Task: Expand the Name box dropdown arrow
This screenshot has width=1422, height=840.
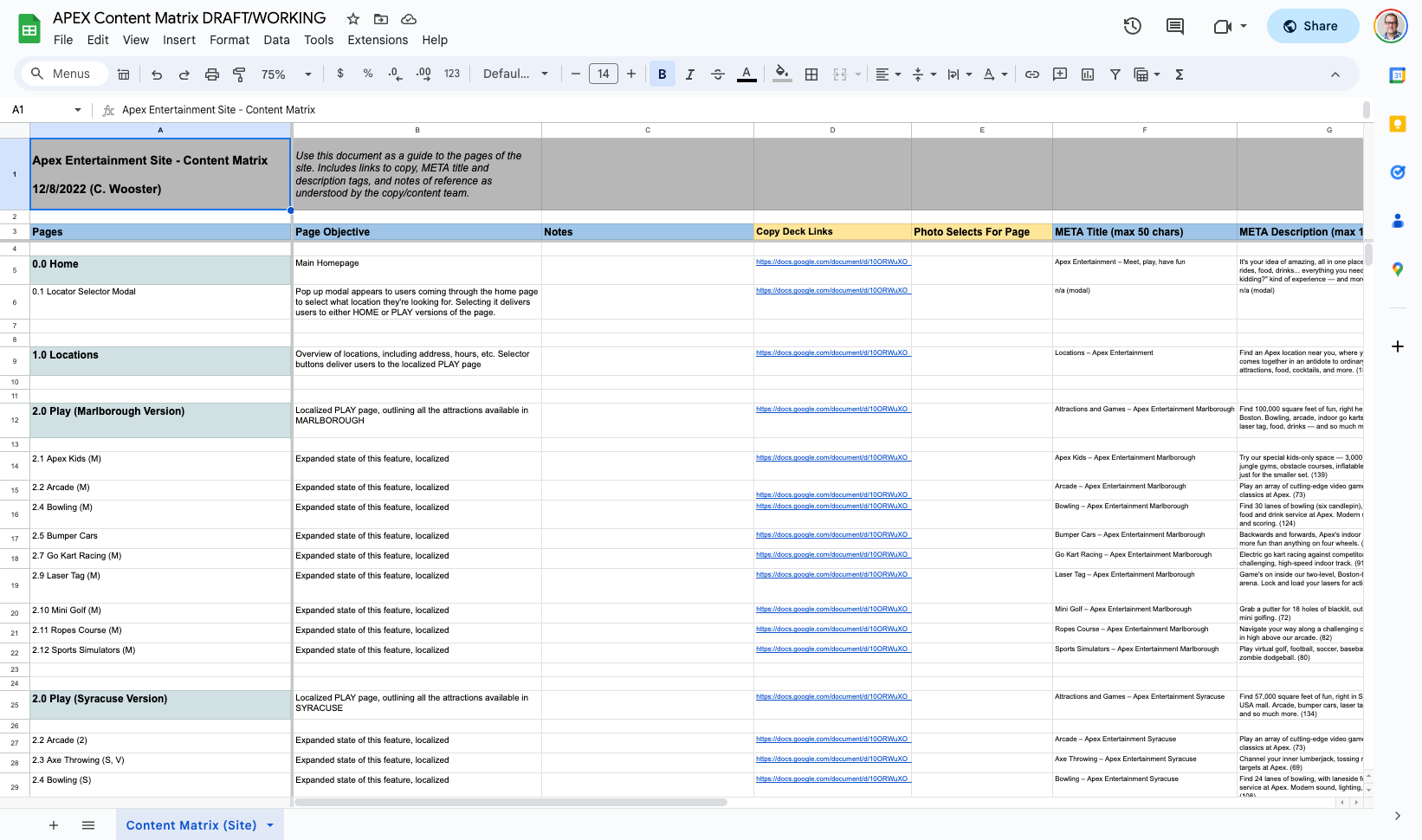Action: 78,110
